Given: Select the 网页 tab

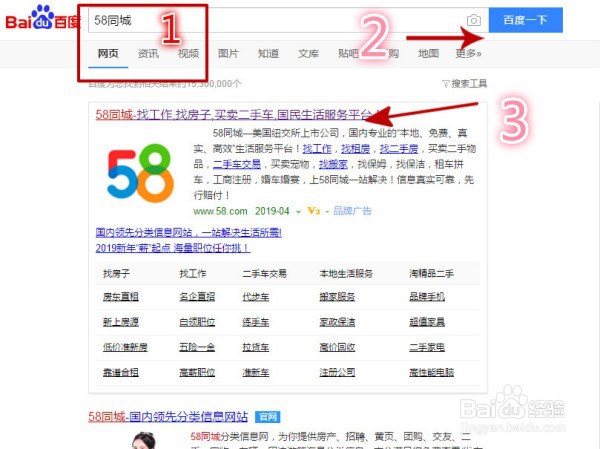Looking at the screenshot, I should tap(108, 53).
